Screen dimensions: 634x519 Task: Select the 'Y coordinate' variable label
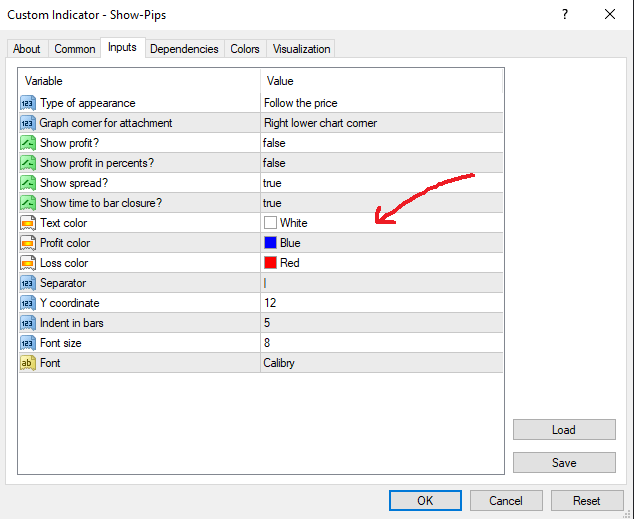point(70,303)
